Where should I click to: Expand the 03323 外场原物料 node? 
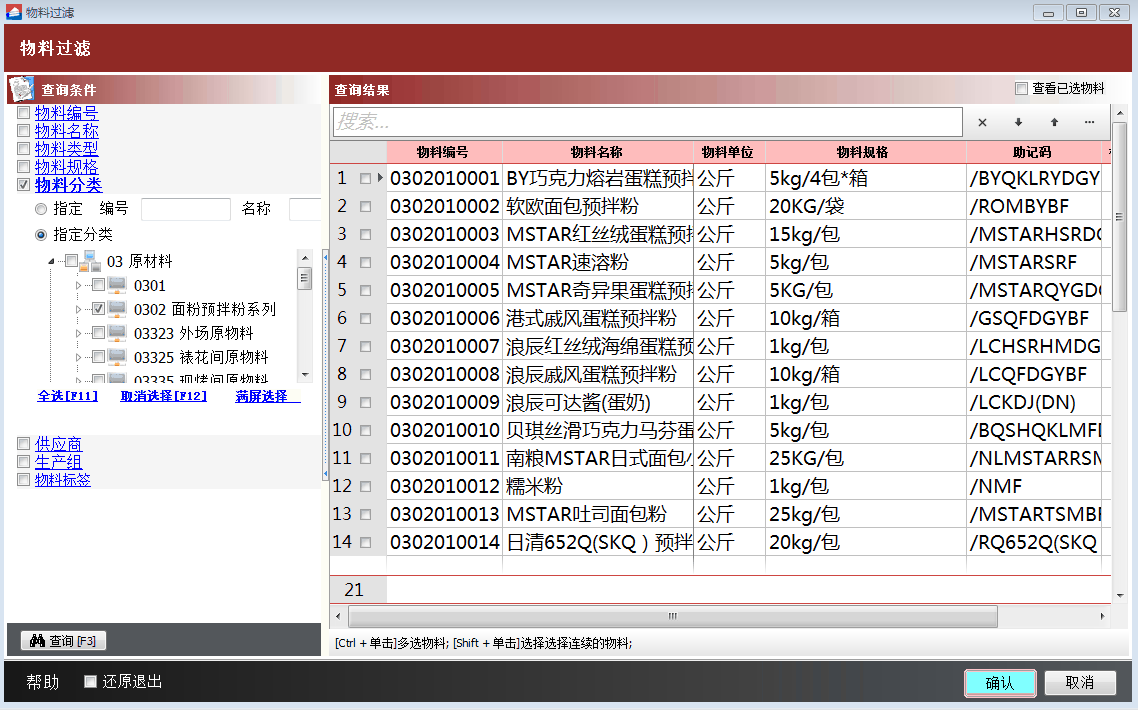78,333
